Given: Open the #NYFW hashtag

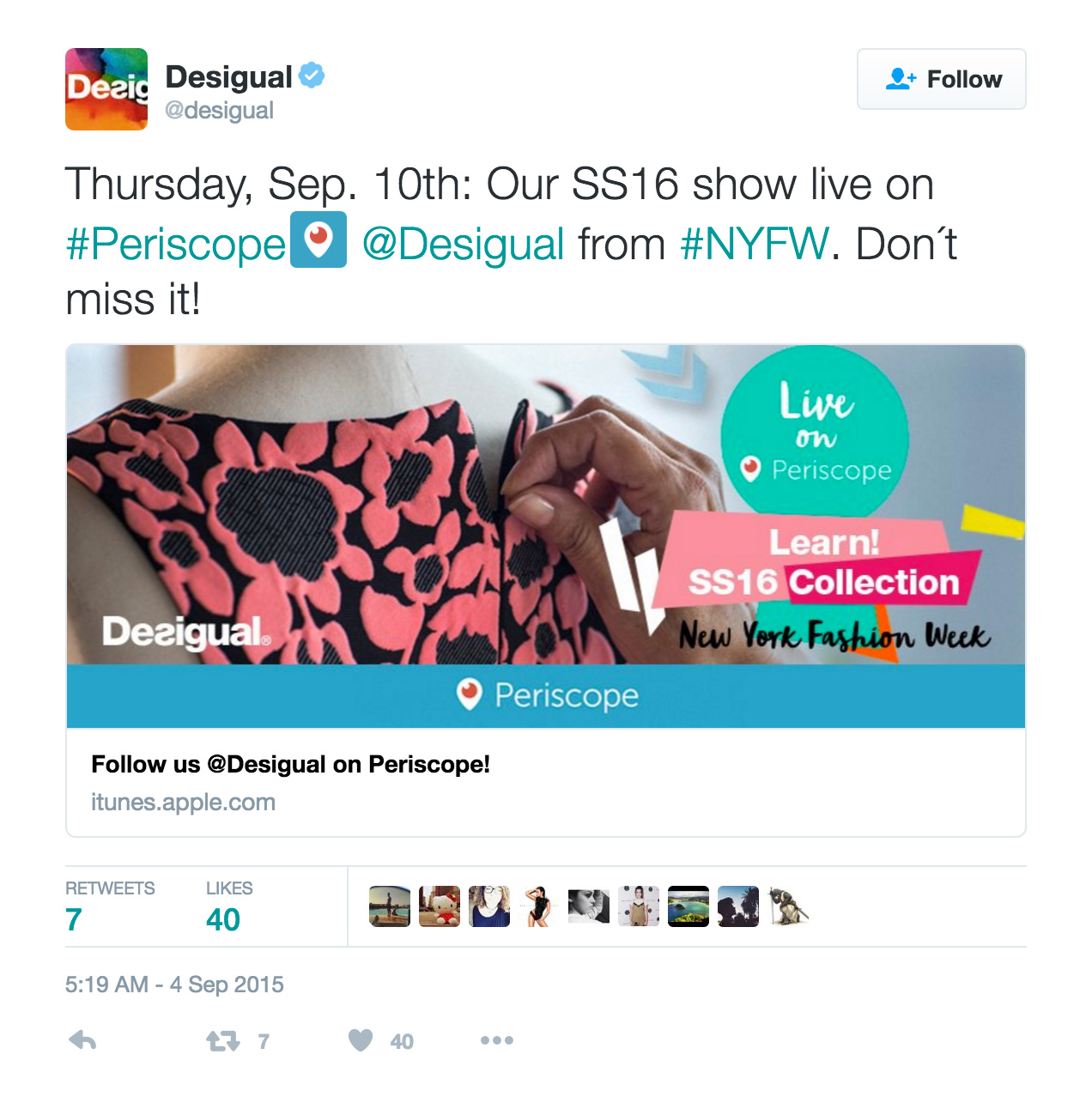Looking at the screenshot, I should (755, 244).
